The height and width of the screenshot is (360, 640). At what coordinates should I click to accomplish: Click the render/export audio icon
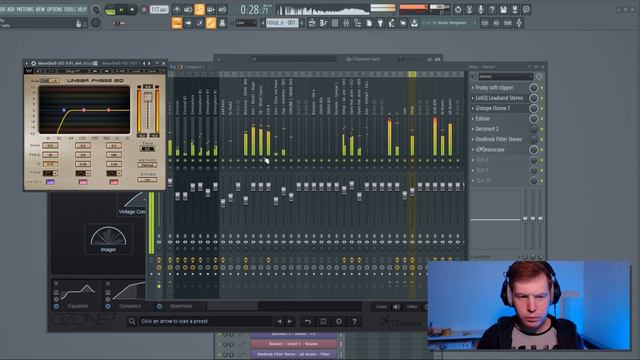tap(515, 9)
